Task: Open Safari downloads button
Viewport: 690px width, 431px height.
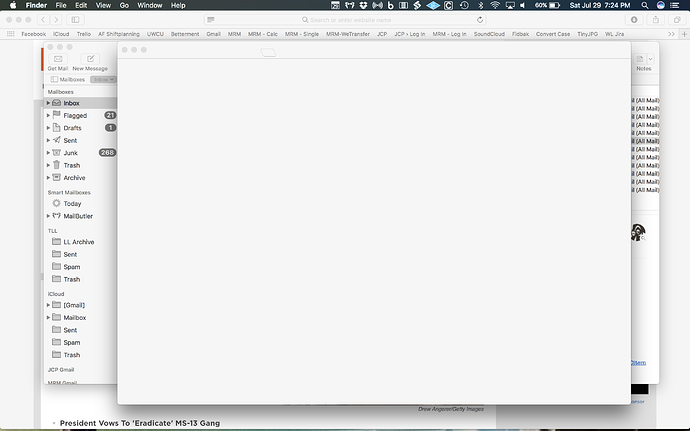Action: [634, 20]
